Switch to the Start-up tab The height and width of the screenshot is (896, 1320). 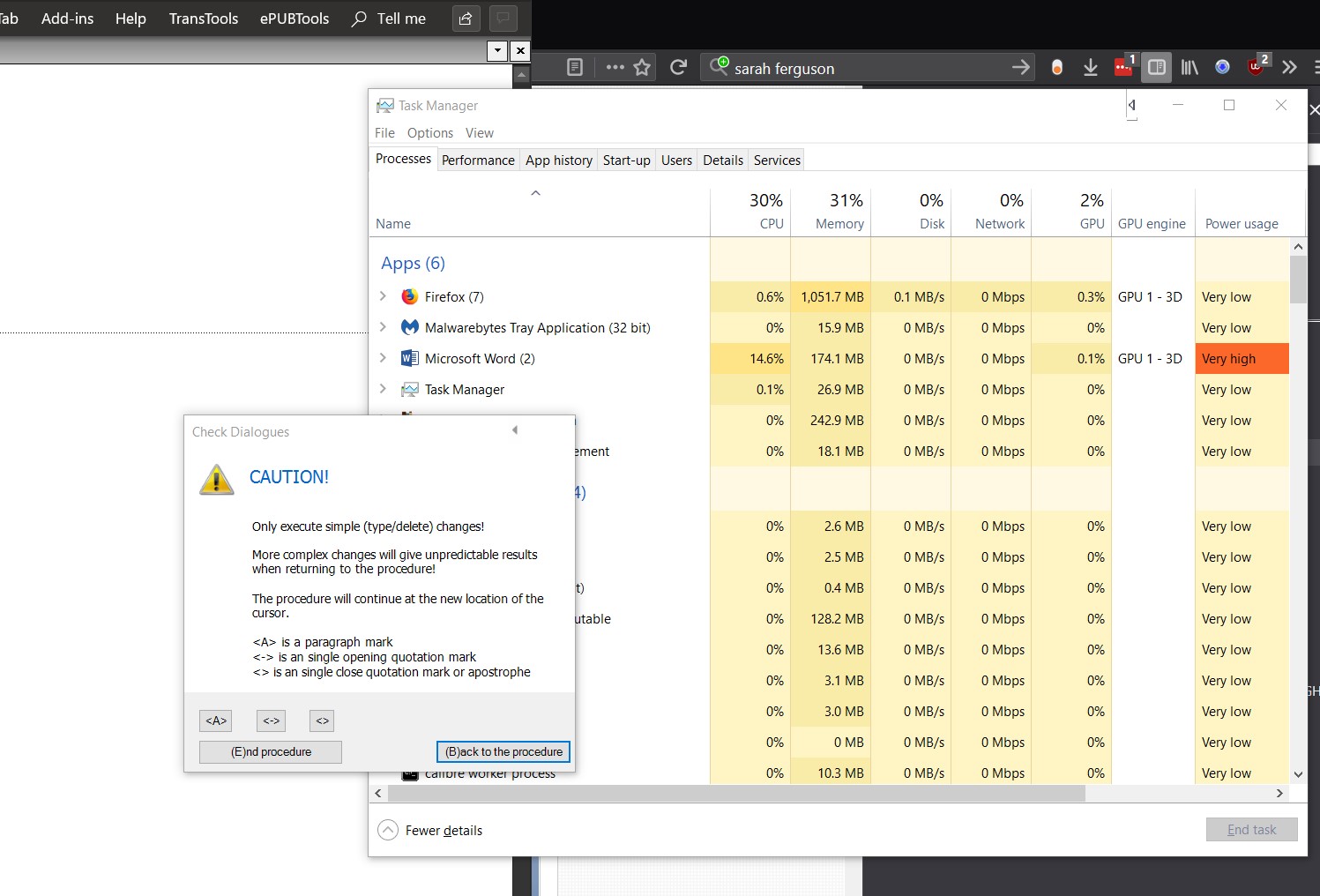coord(627,161)
